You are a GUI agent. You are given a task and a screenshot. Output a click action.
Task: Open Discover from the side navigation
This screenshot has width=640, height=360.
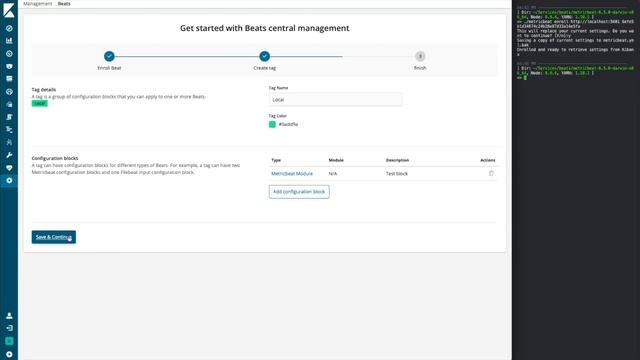coord(9,28)
